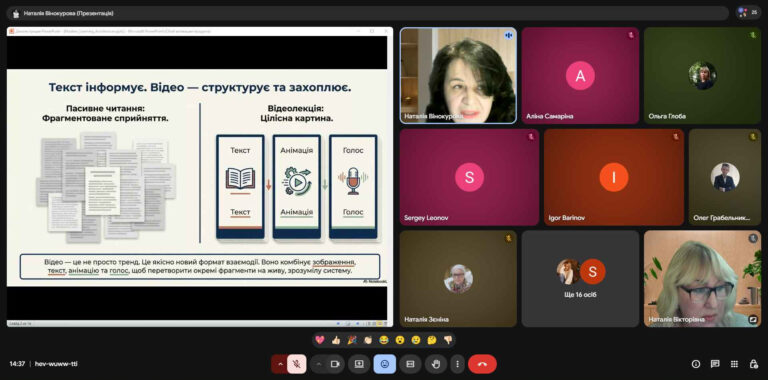
Task: Click presentation icon beside presenter name
Action: 16,13
